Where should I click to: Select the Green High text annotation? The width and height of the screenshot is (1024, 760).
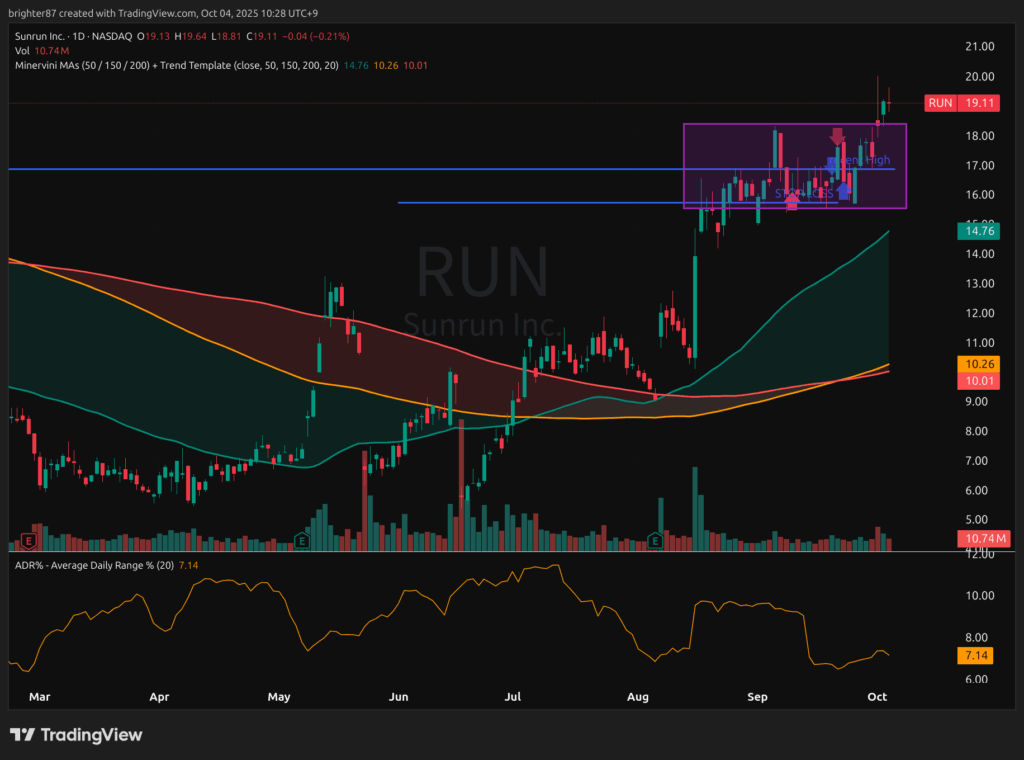(862, 160)
